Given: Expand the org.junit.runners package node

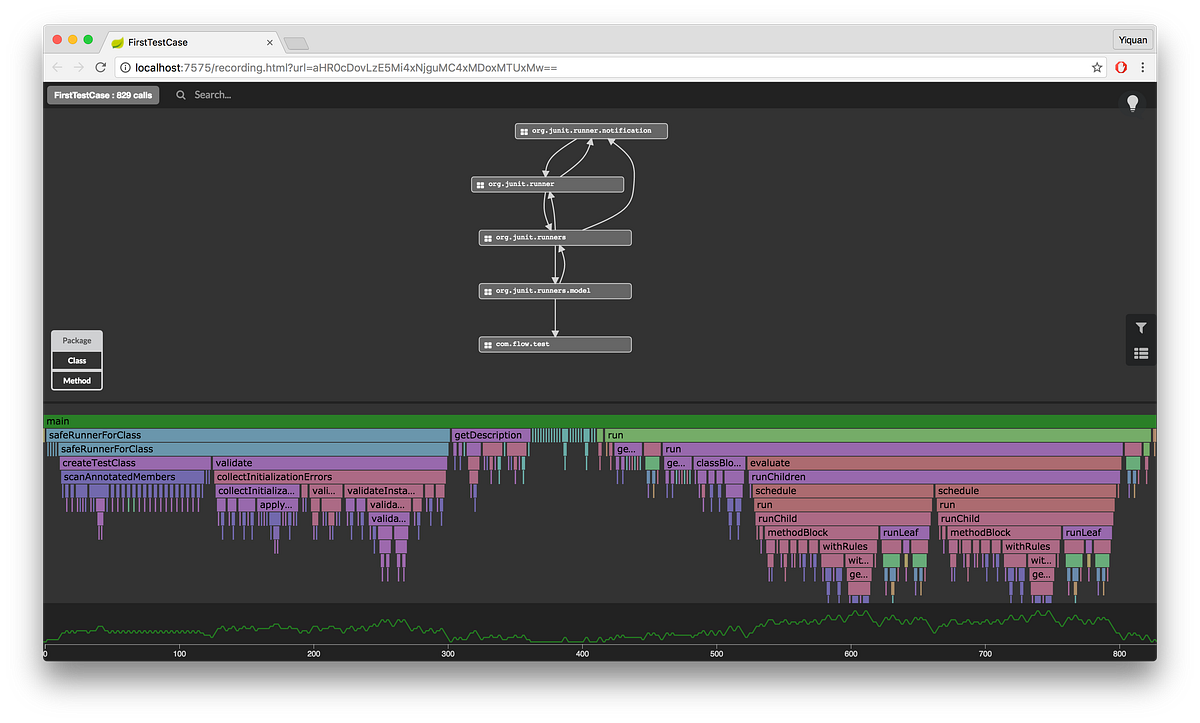Looking at the screenshot, I should [554, 237].
